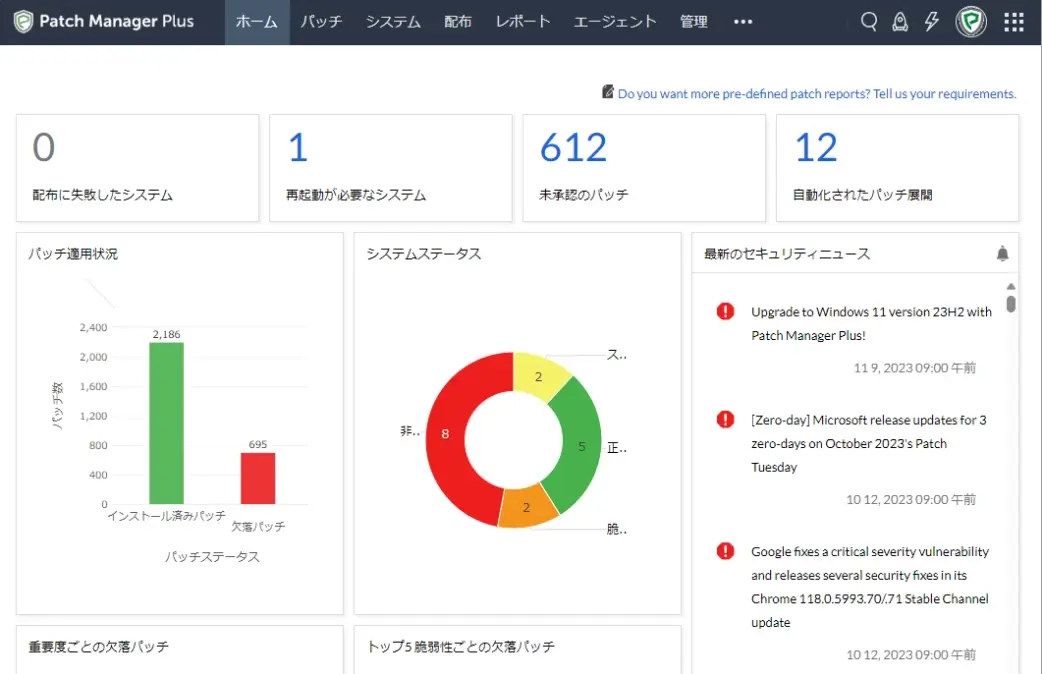
Task: Go to the 配布 tab
Action: 458,22
